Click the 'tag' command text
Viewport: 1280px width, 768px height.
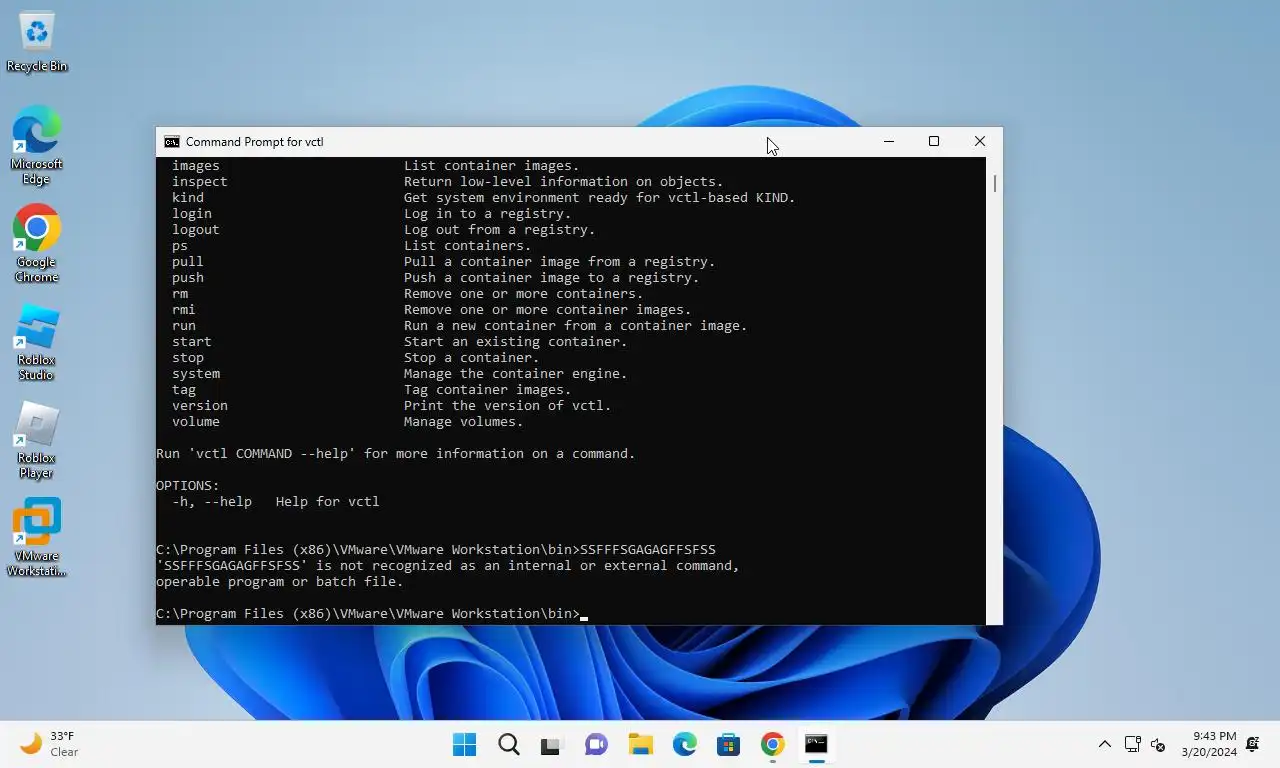tap(184, 390)
